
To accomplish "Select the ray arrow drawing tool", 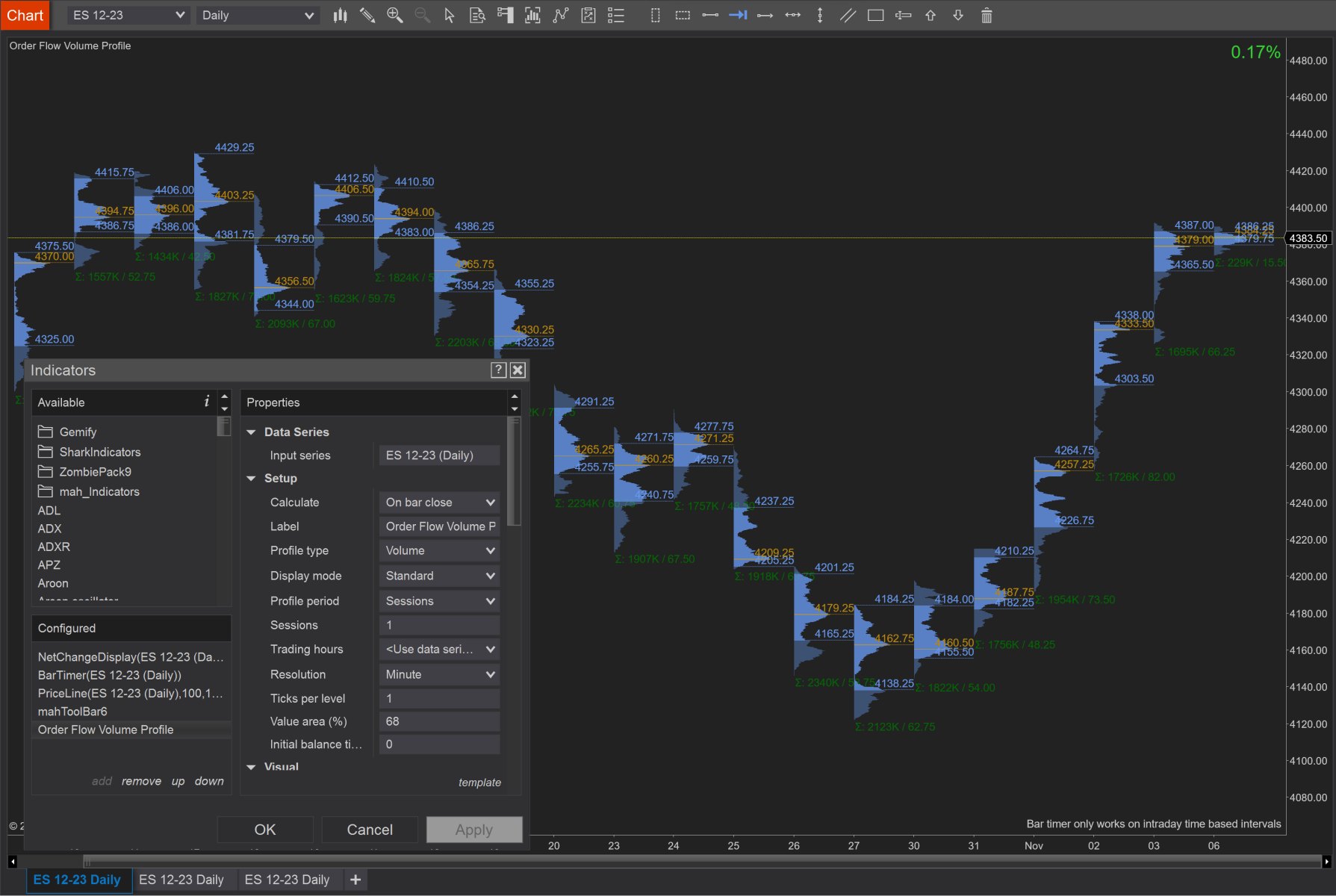I will pyautogui.click(x=765, y=15).
